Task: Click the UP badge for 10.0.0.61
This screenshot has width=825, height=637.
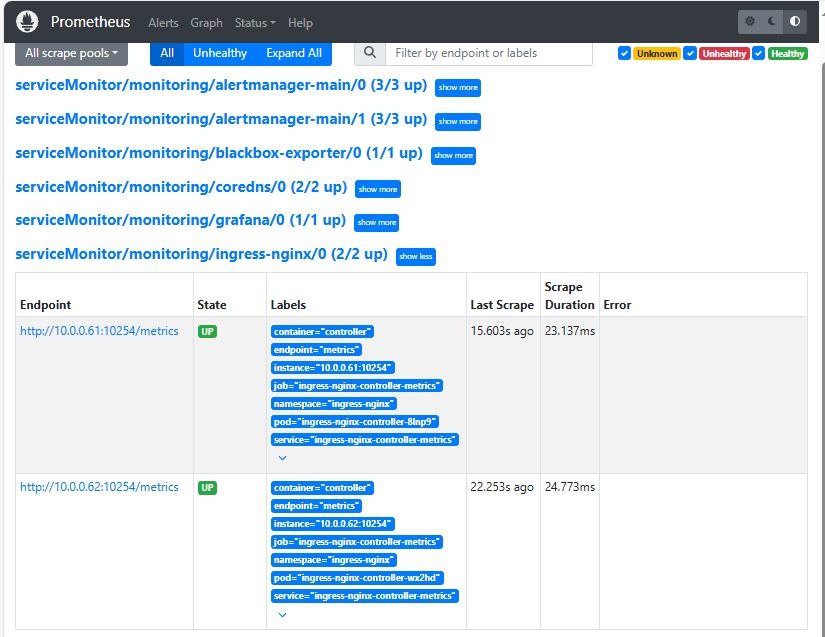Action: 207,331
